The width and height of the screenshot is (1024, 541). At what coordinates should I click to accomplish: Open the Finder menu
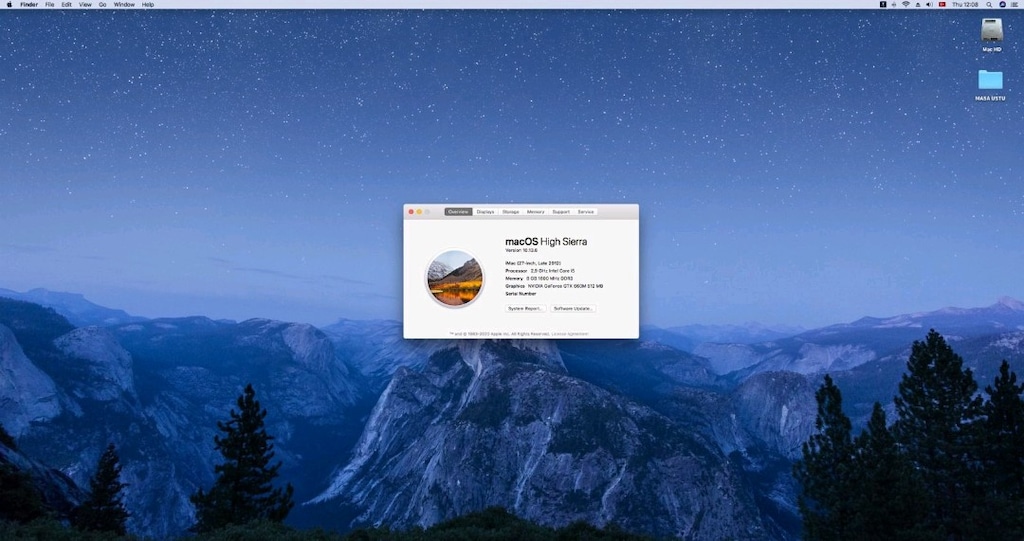click(x=29, y=5)
